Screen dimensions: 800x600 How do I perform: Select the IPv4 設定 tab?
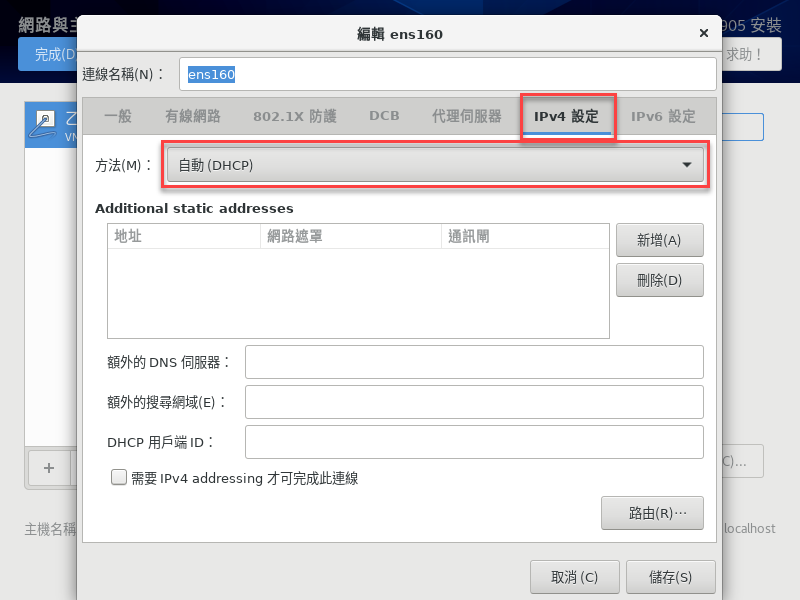click(x=566, y=116)
